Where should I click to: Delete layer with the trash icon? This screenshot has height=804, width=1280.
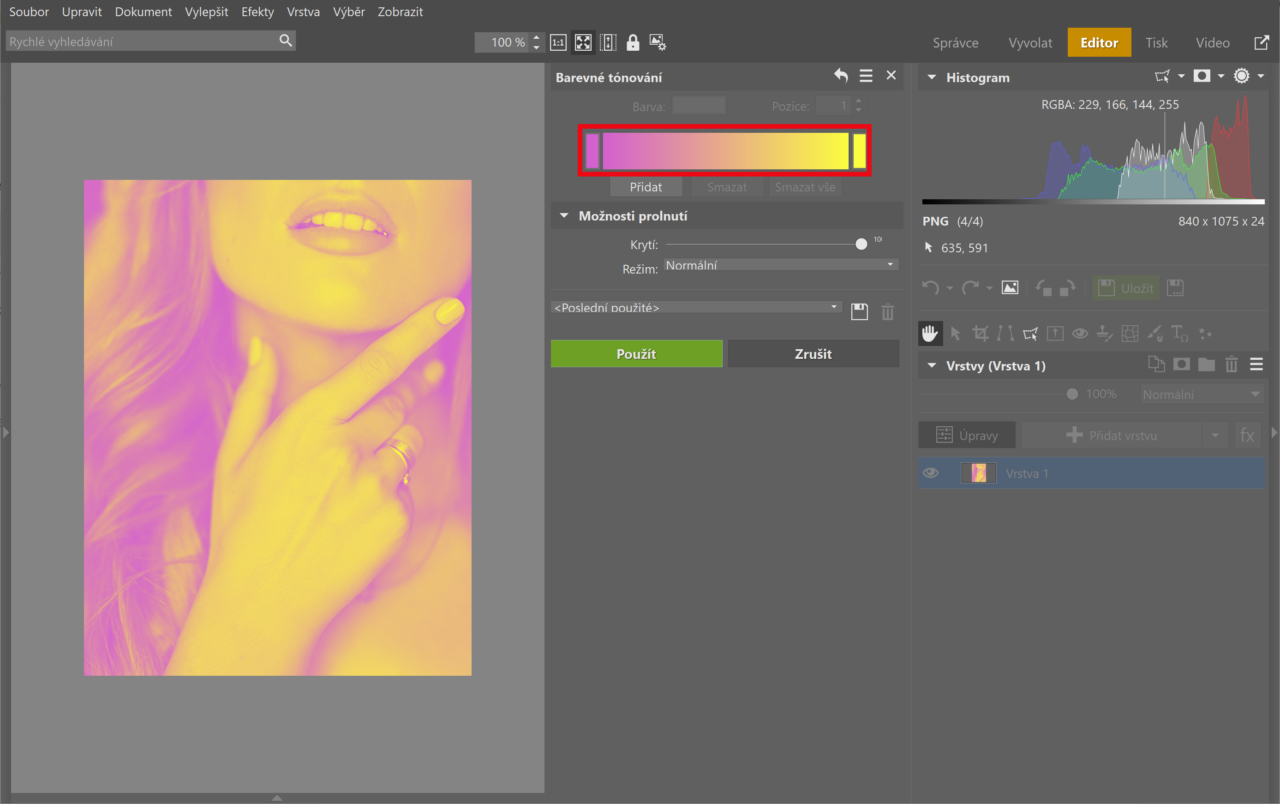tap(1232, 365)
